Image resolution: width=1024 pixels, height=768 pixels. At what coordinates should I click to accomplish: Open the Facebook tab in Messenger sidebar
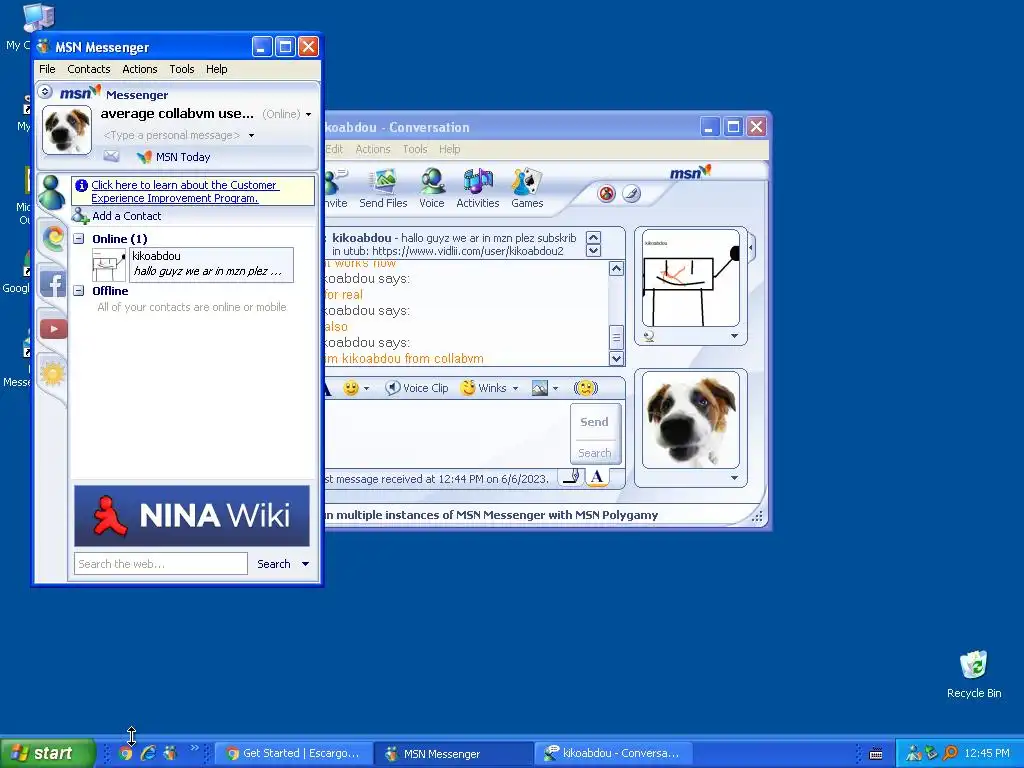[x=53, y=284]
